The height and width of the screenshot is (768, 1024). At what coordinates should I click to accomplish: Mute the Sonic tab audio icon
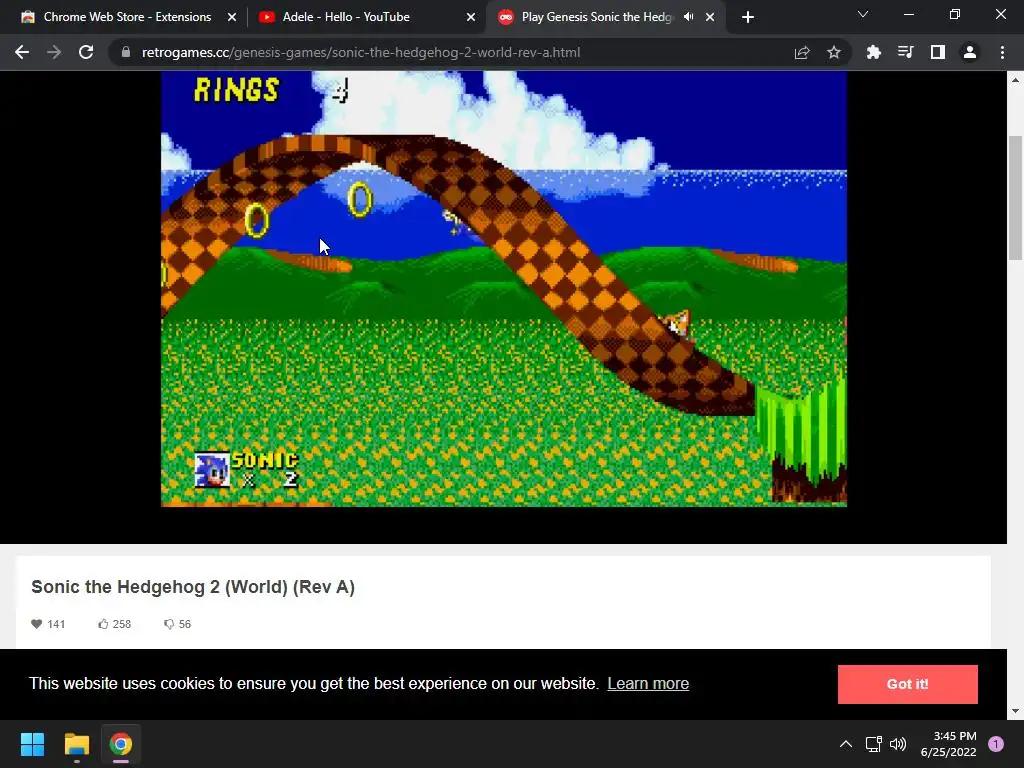pyautogui.click(x=688, y=17)
